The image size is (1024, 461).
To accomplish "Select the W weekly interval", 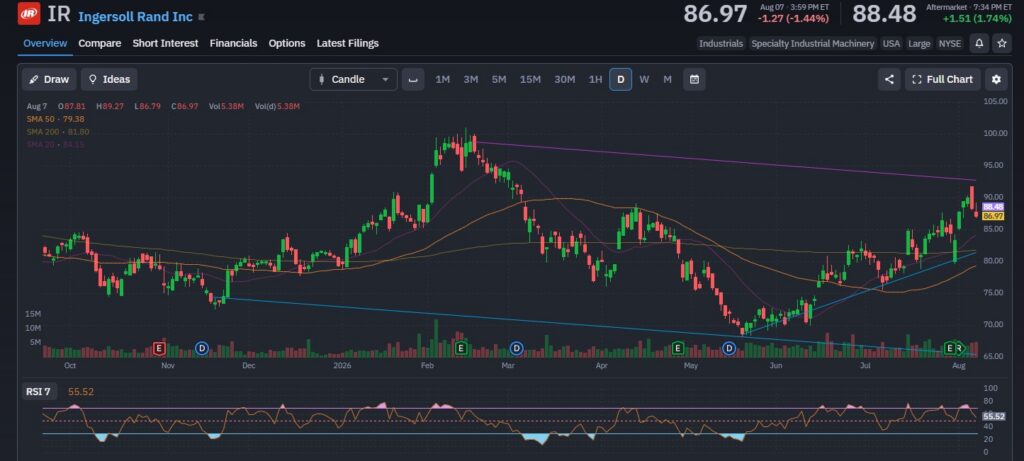I will (x=644, y=79).
